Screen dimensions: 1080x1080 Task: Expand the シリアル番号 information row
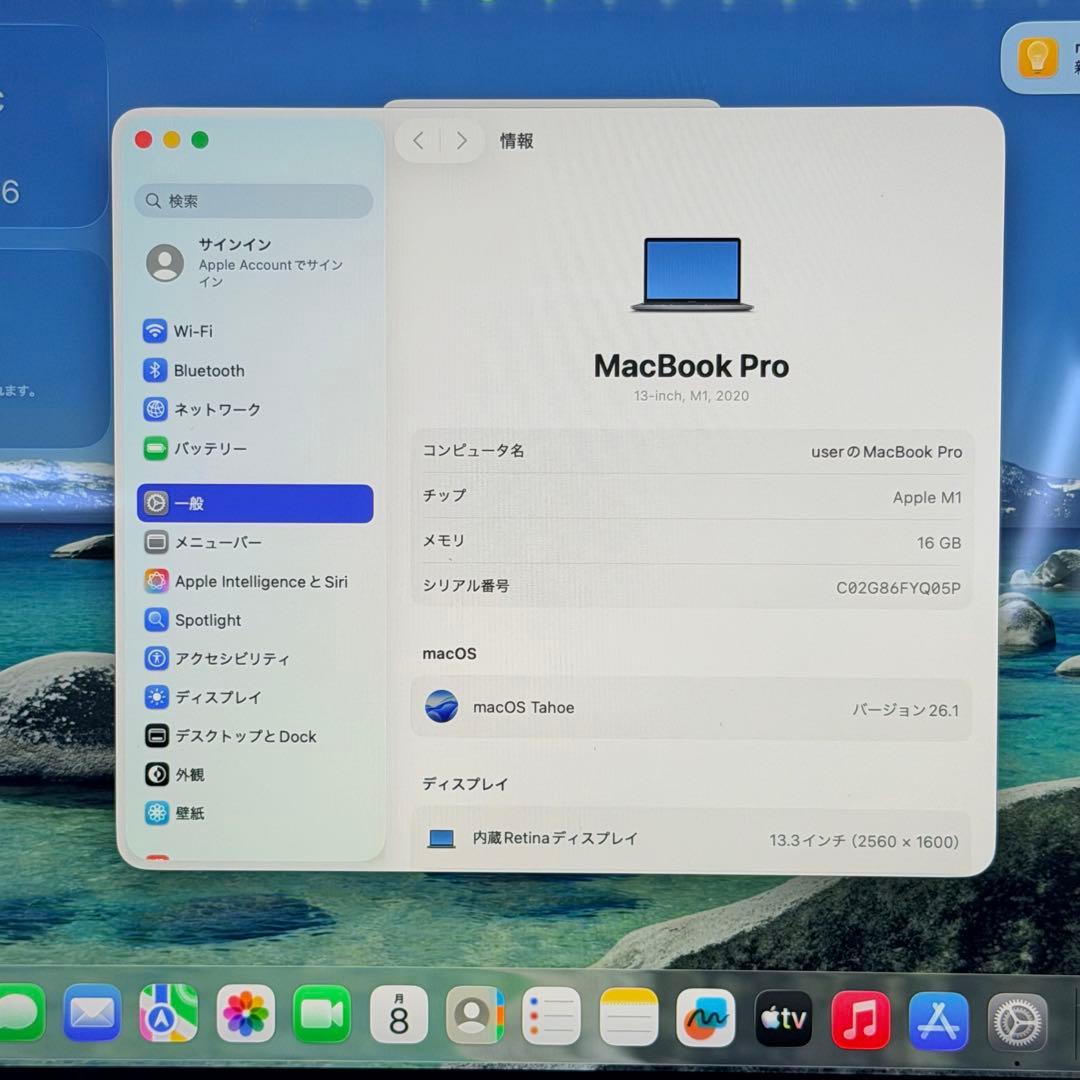[x=690, y=586]
